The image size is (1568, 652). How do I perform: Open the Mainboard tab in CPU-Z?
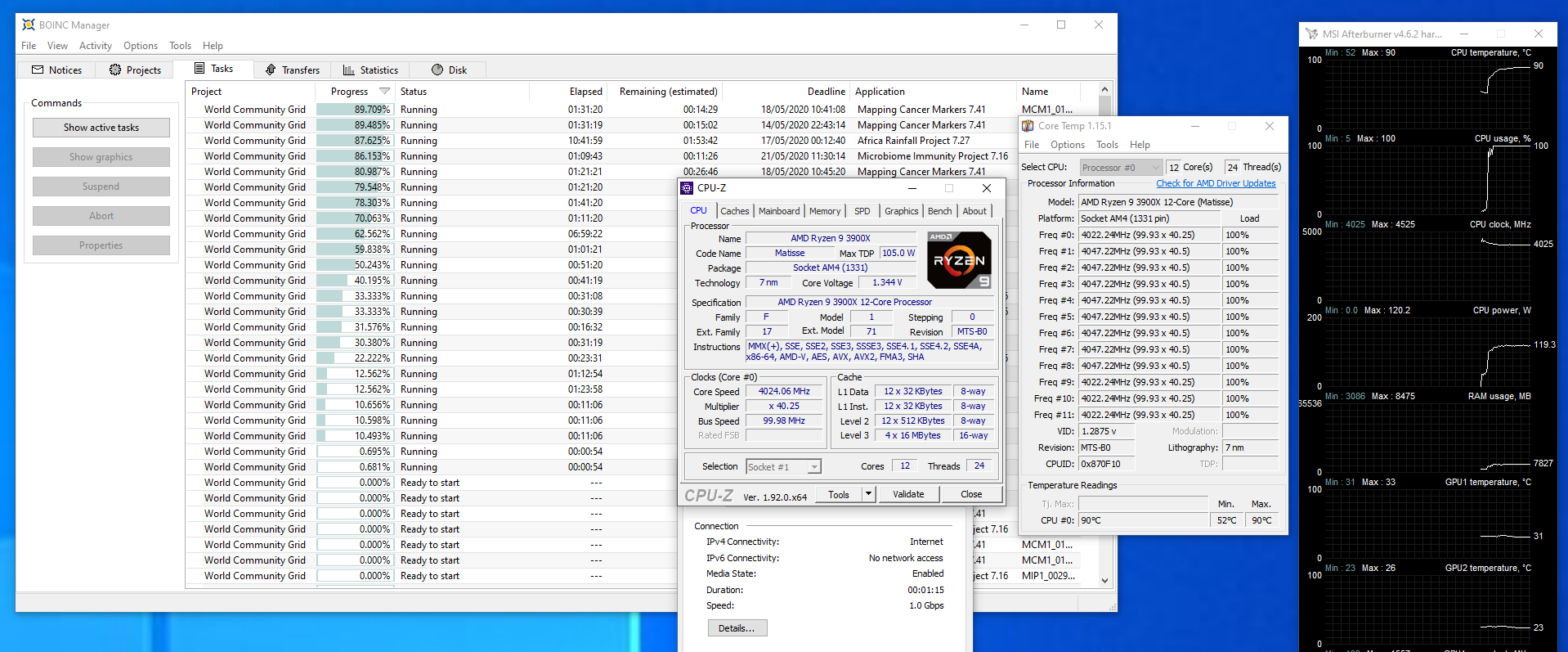coord(779,211)
